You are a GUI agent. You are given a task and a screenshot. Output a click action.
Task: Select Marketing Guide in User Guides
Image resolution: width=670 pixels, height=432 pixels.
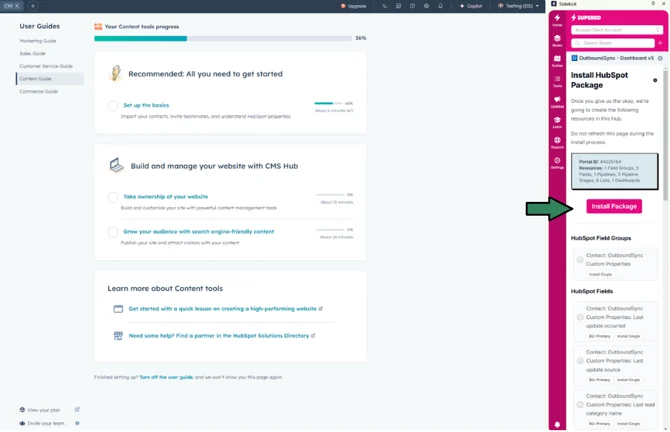(x=38, y=41)
